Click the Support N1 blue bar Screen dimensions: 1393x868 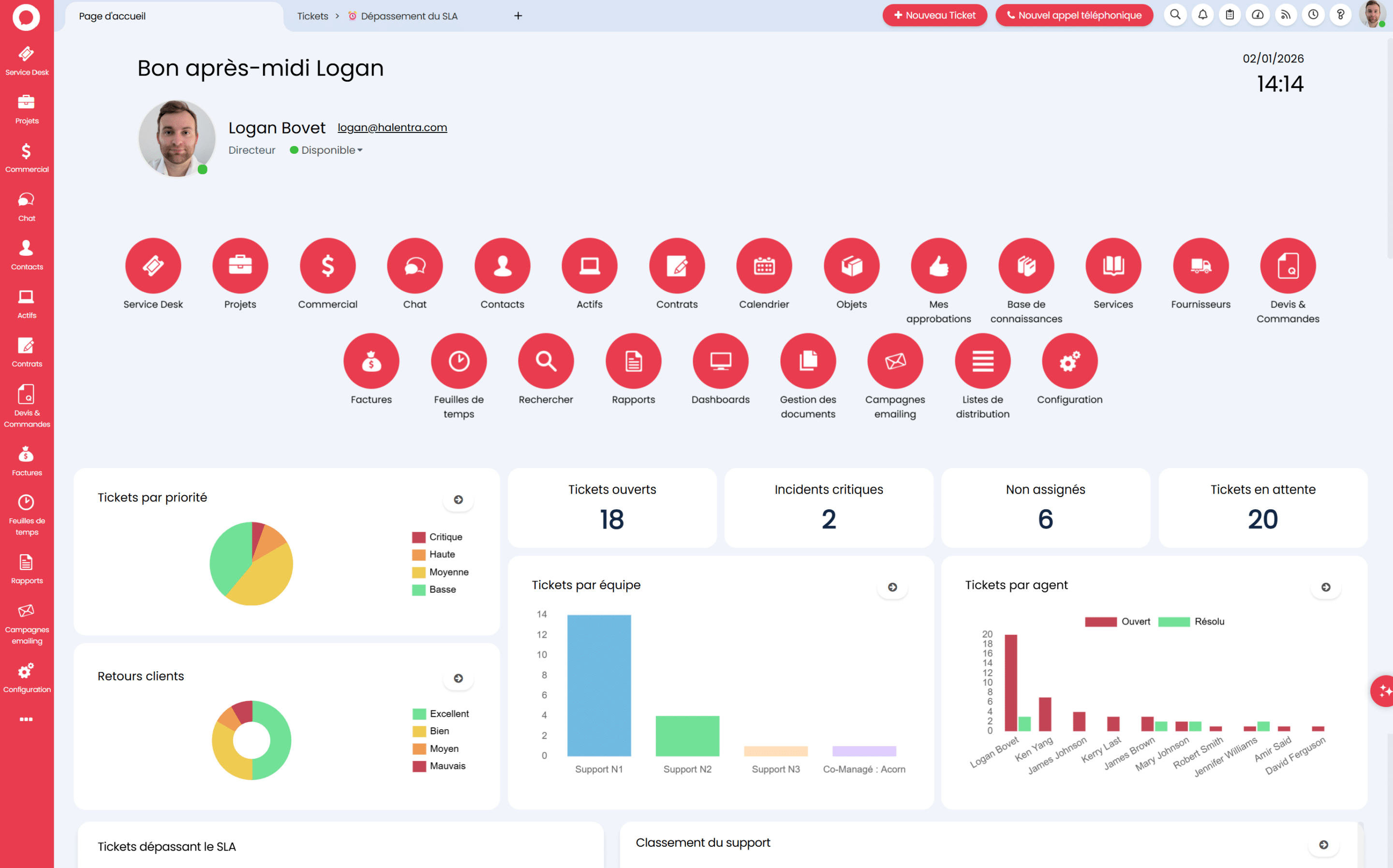click(x=599, y=685)
